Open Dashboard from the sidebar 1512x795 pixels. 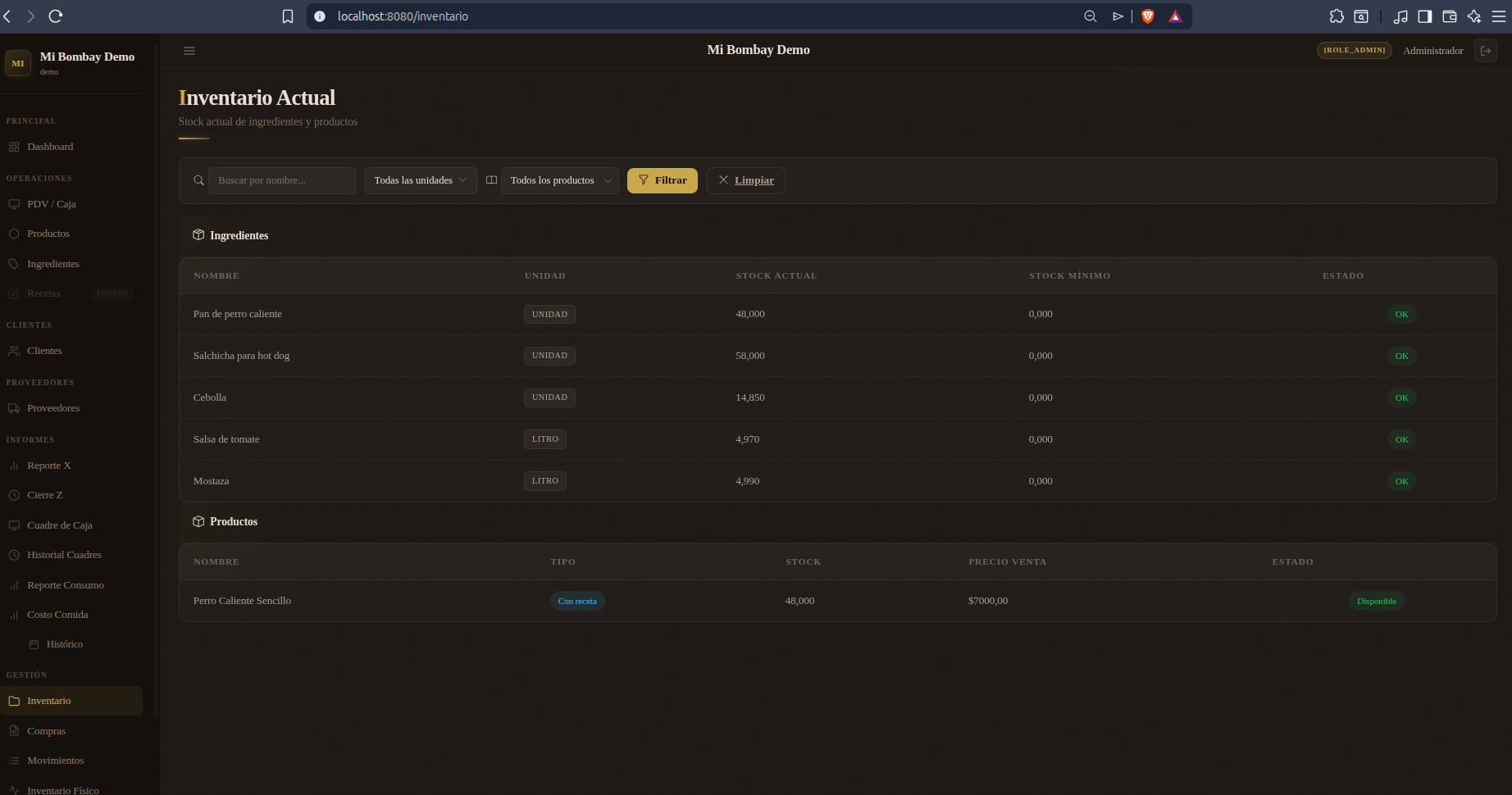50,147
